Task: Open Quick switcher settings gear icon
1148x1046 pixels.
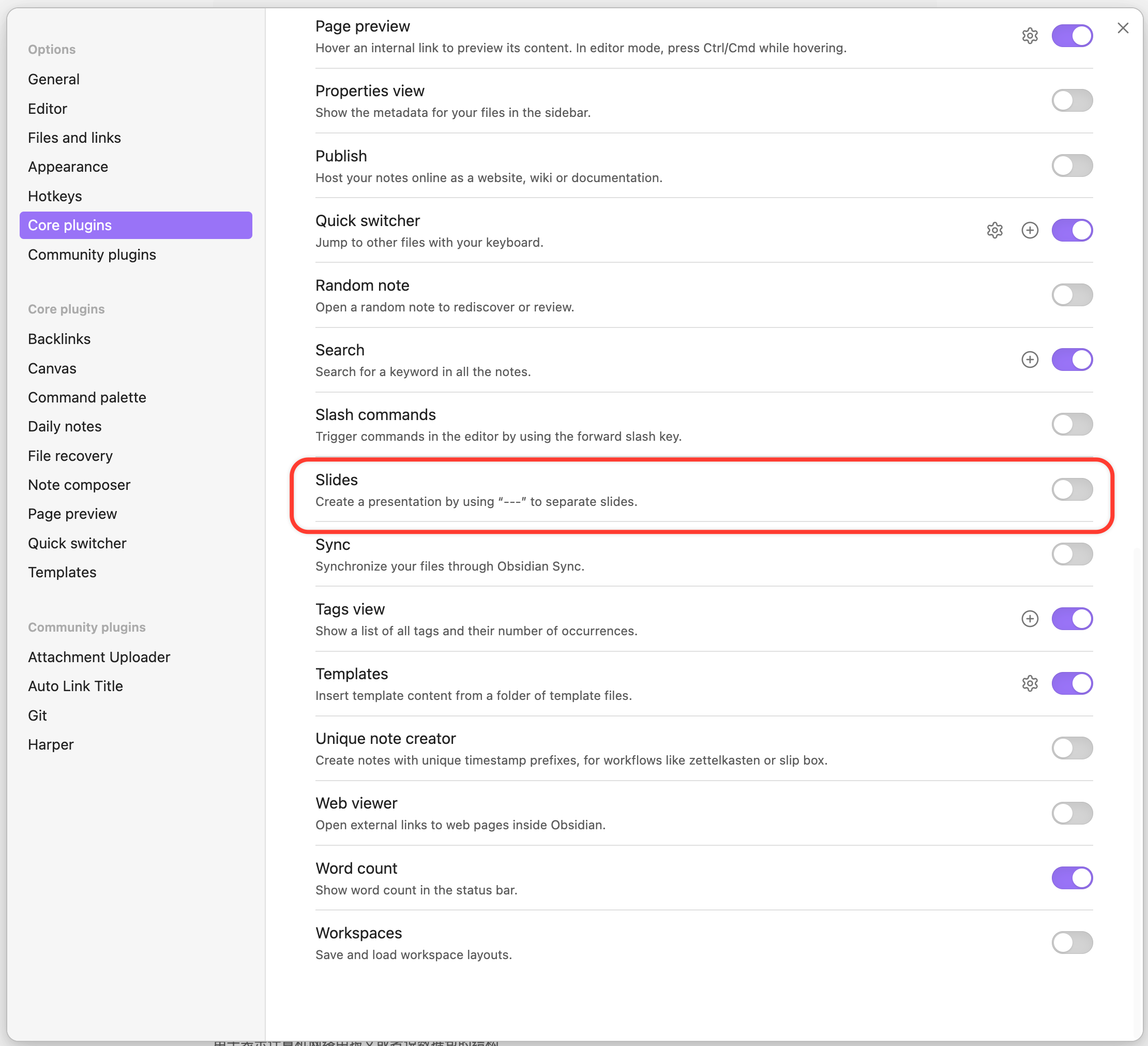Action: click(x=994, y=230)
